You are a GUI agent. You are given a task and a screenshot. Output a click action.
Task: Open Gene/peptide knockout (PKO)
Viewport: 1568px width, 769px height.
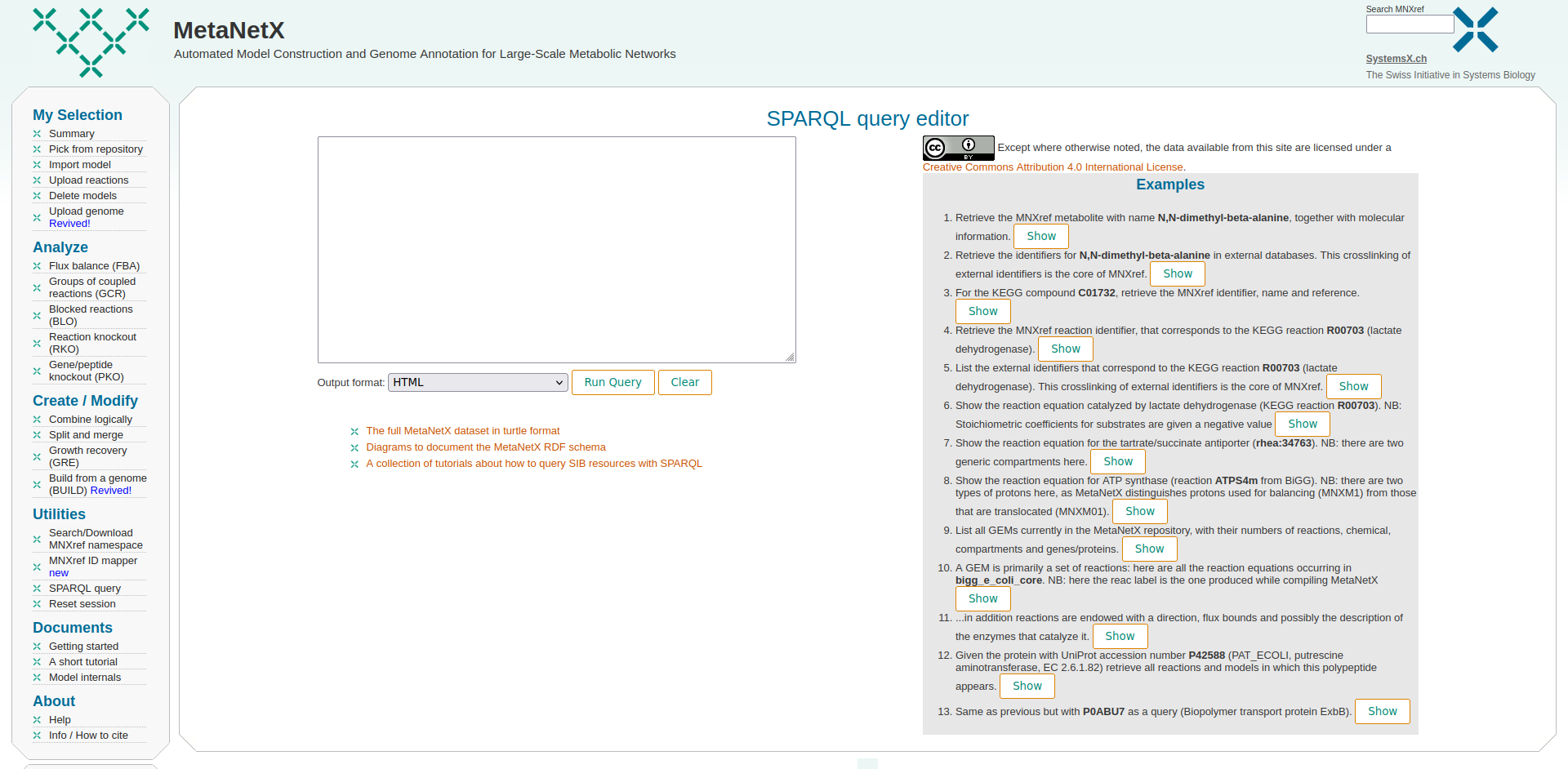[x=87, y=371]
